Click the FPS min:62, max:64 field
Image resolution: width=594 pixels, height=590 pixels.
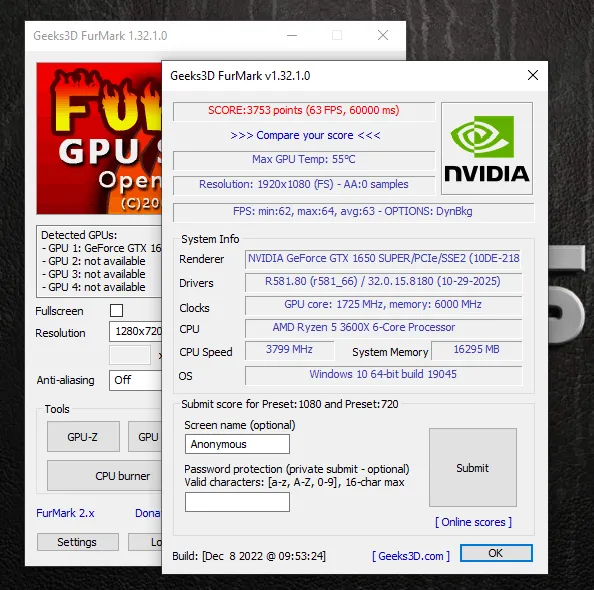point(353,212)
